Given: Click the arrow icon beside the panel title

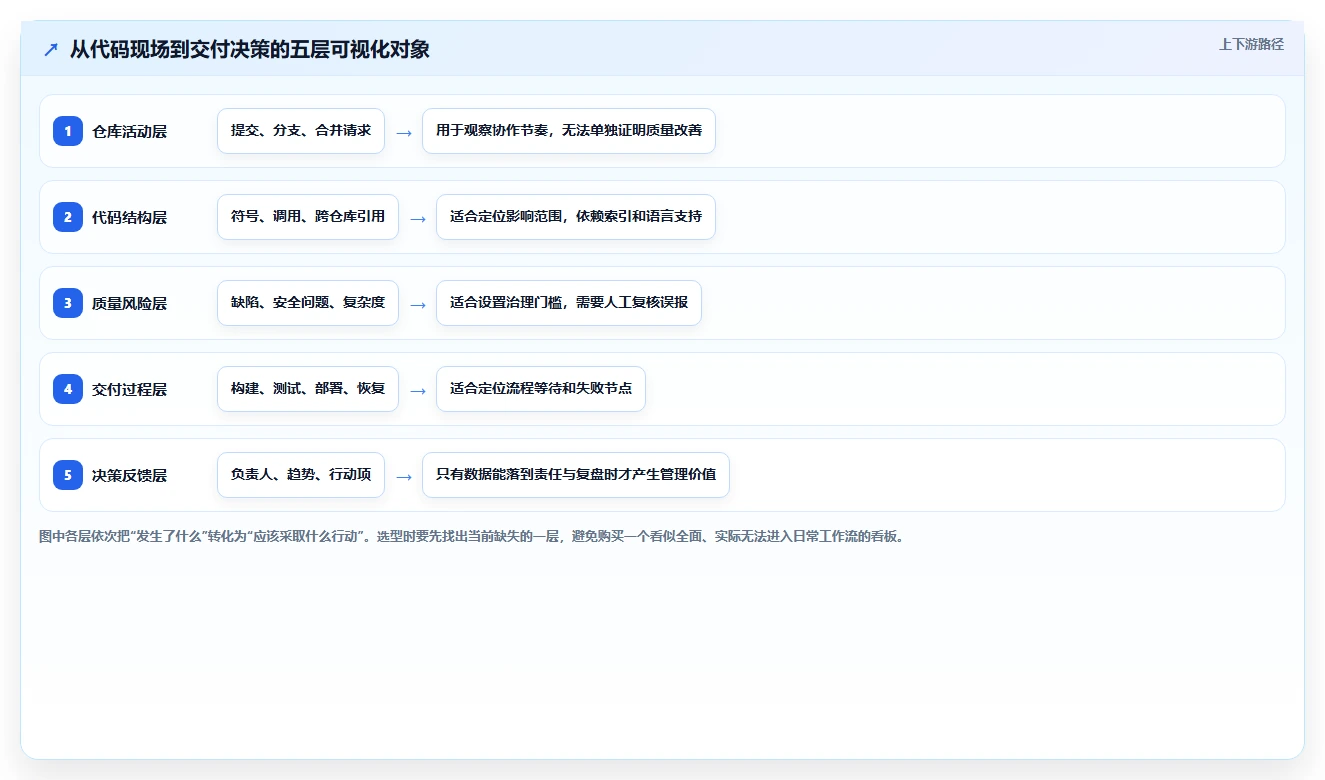Looking at the screenshot, I should 51,49.
